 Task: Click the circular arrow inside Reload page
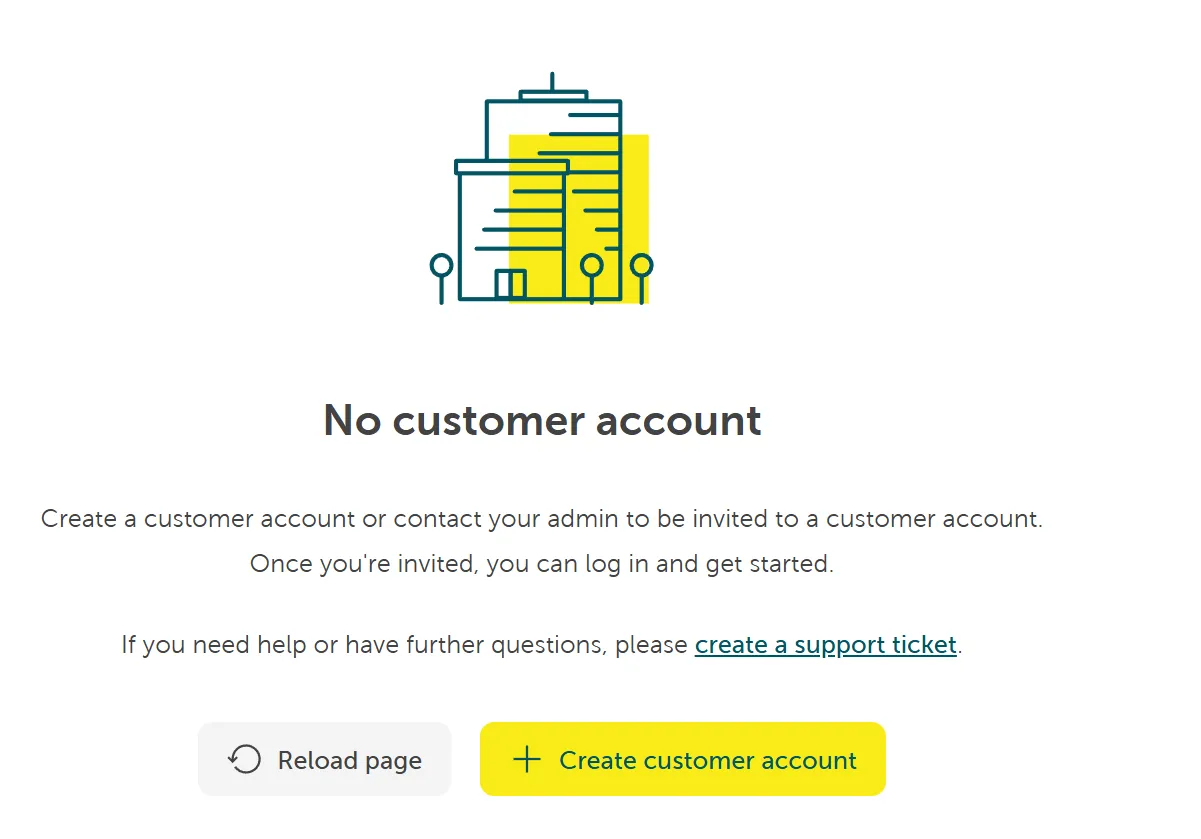243,760
